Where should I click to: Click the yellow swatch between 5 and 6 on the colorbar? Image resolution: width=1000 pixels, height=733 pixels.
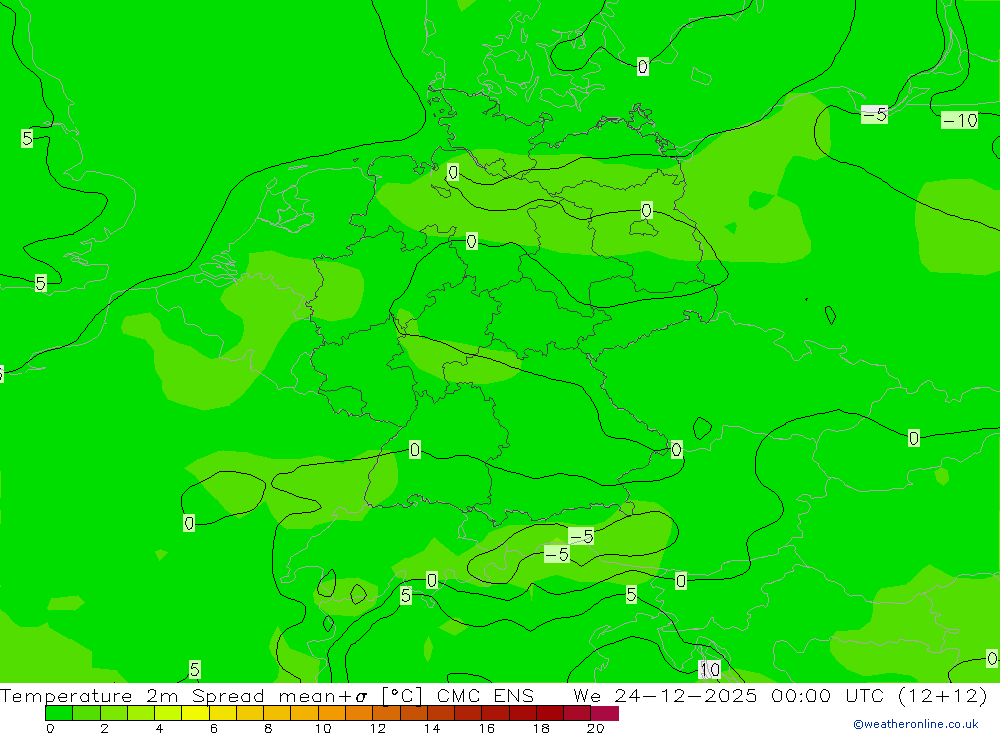pyautogui.click(x=195, y=713)
